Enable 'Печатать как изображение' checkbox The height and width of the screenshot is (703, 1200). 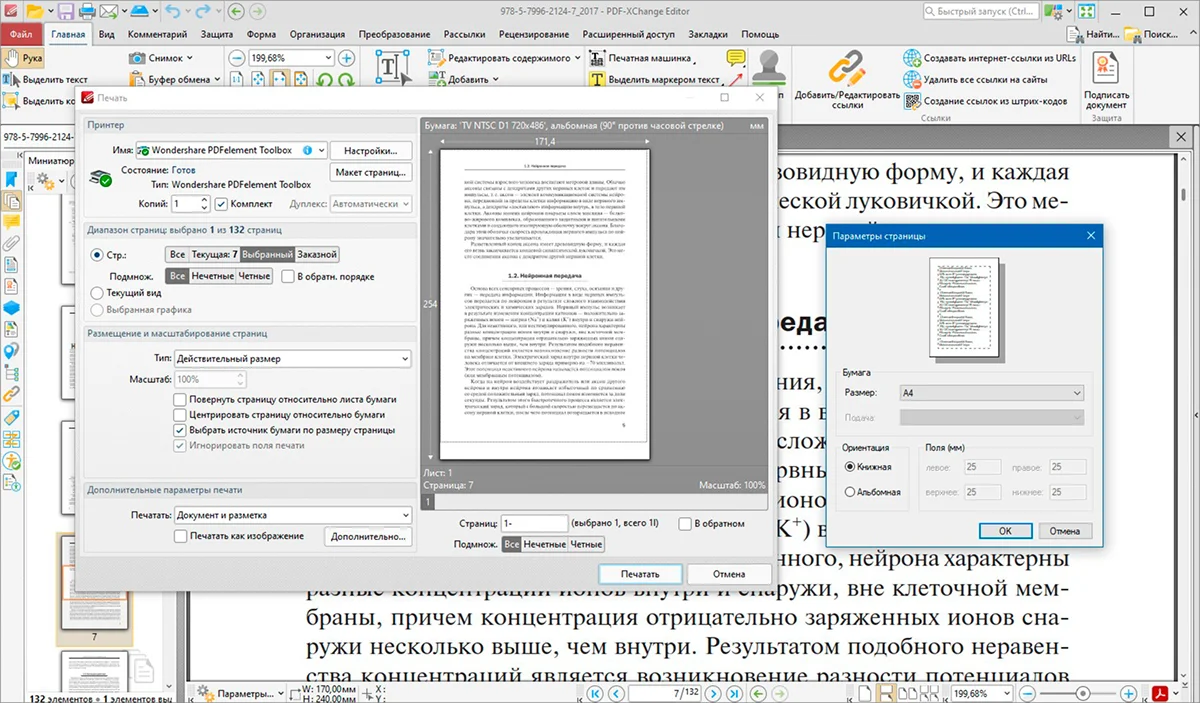(181, 536)
